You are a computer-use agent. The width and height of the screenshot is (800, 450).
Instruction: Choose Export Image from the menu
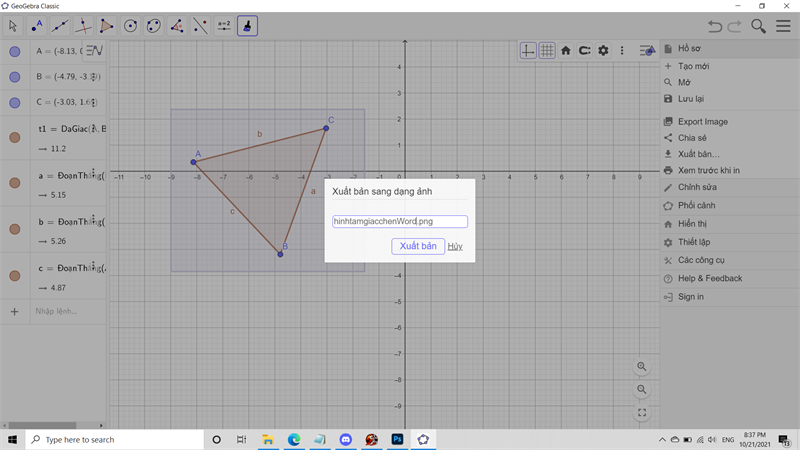(x=702, y=121)
